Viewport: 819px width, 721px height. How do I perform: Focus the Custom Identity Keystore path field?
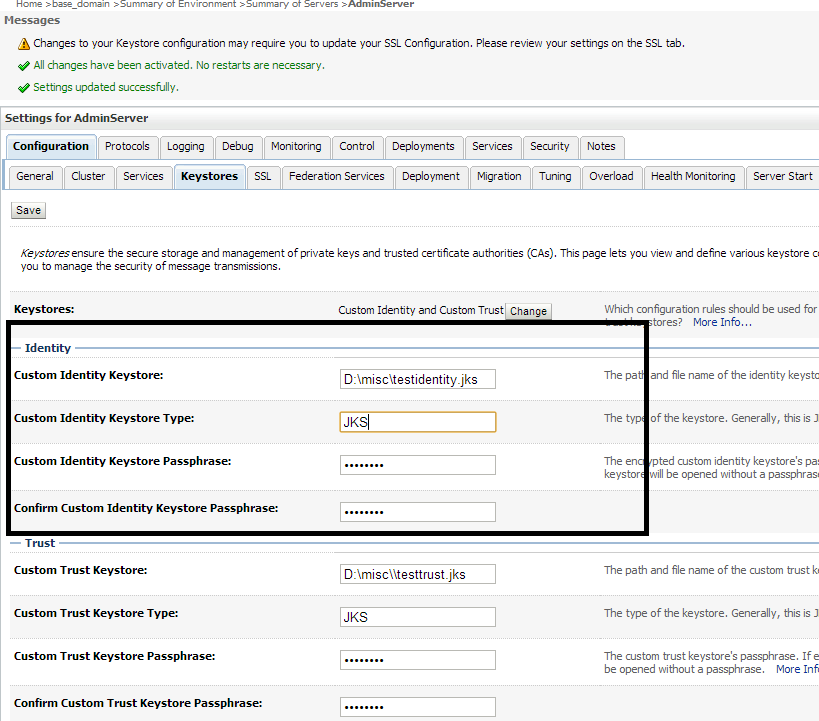[417, 379]
